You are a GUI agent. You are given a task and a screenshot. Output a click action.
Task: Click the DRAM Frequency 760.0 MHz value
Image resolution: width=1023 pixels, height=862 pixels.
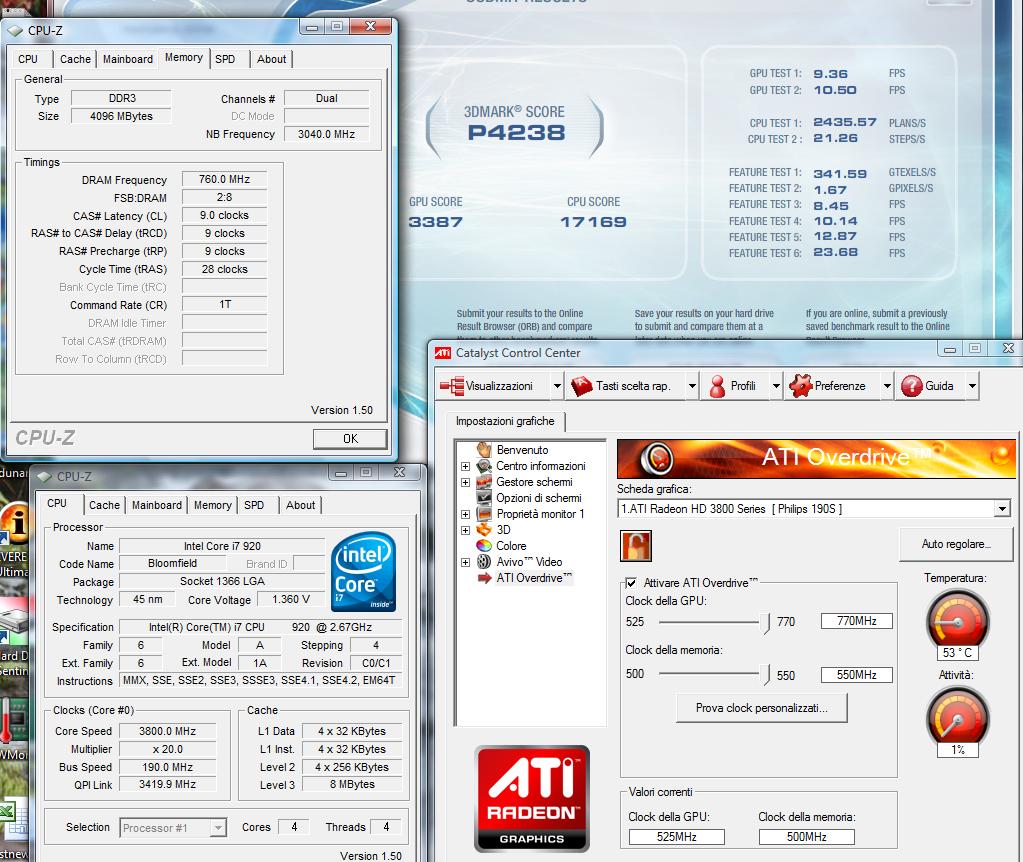coord(224,179)
